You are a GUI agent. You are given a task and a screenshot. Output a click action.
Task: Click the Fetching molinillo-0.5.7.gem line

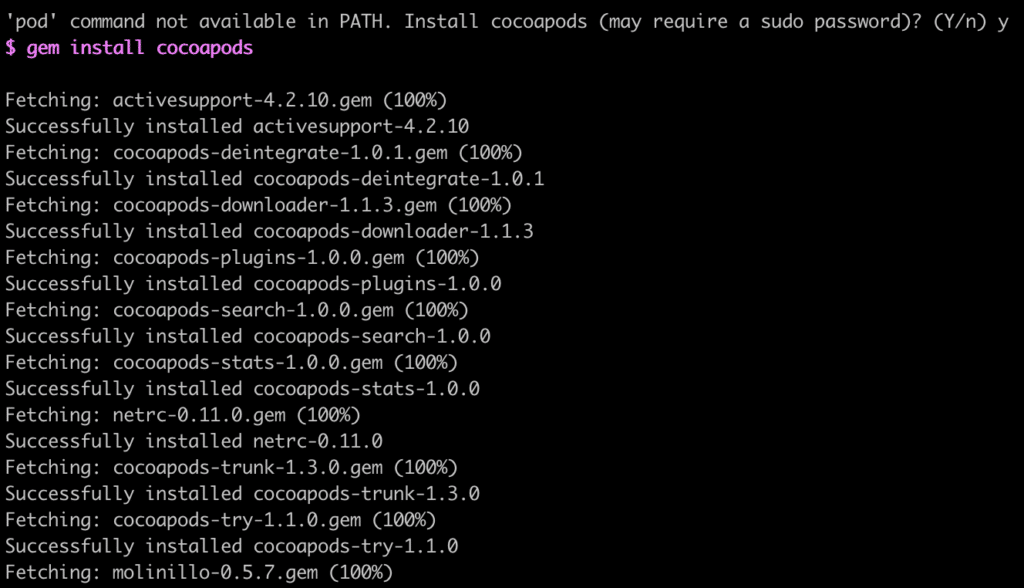(199, 572)
